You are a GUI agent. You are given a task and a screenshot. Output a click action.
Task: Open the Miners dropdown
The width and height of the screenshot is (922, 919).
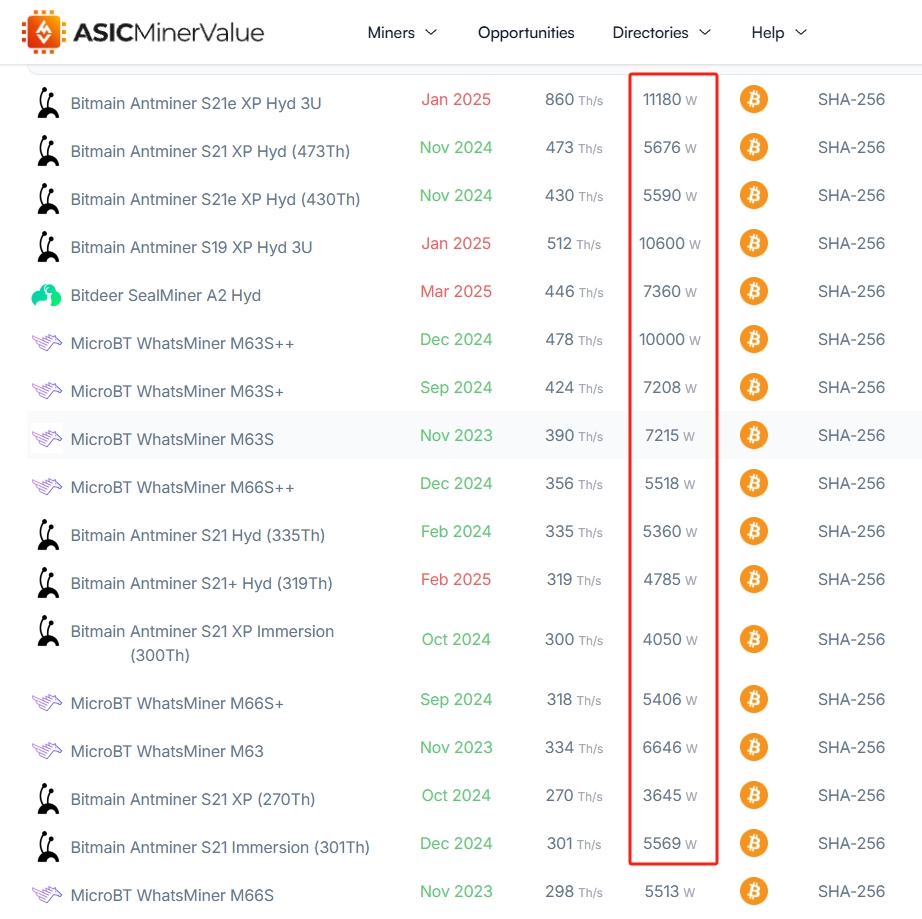click(402, 32)
